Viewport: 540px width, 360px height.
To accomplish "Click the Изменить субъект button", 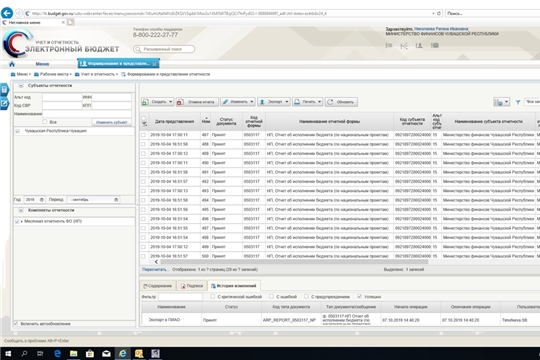I will point(112,122).
